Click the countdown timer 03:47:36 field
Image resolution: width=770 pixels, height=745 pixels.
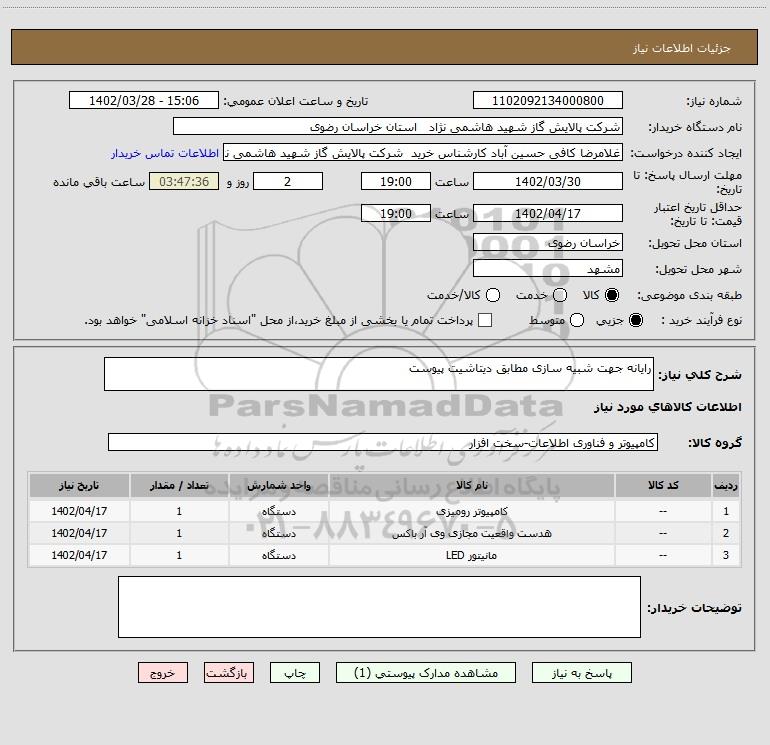[184, 181]
